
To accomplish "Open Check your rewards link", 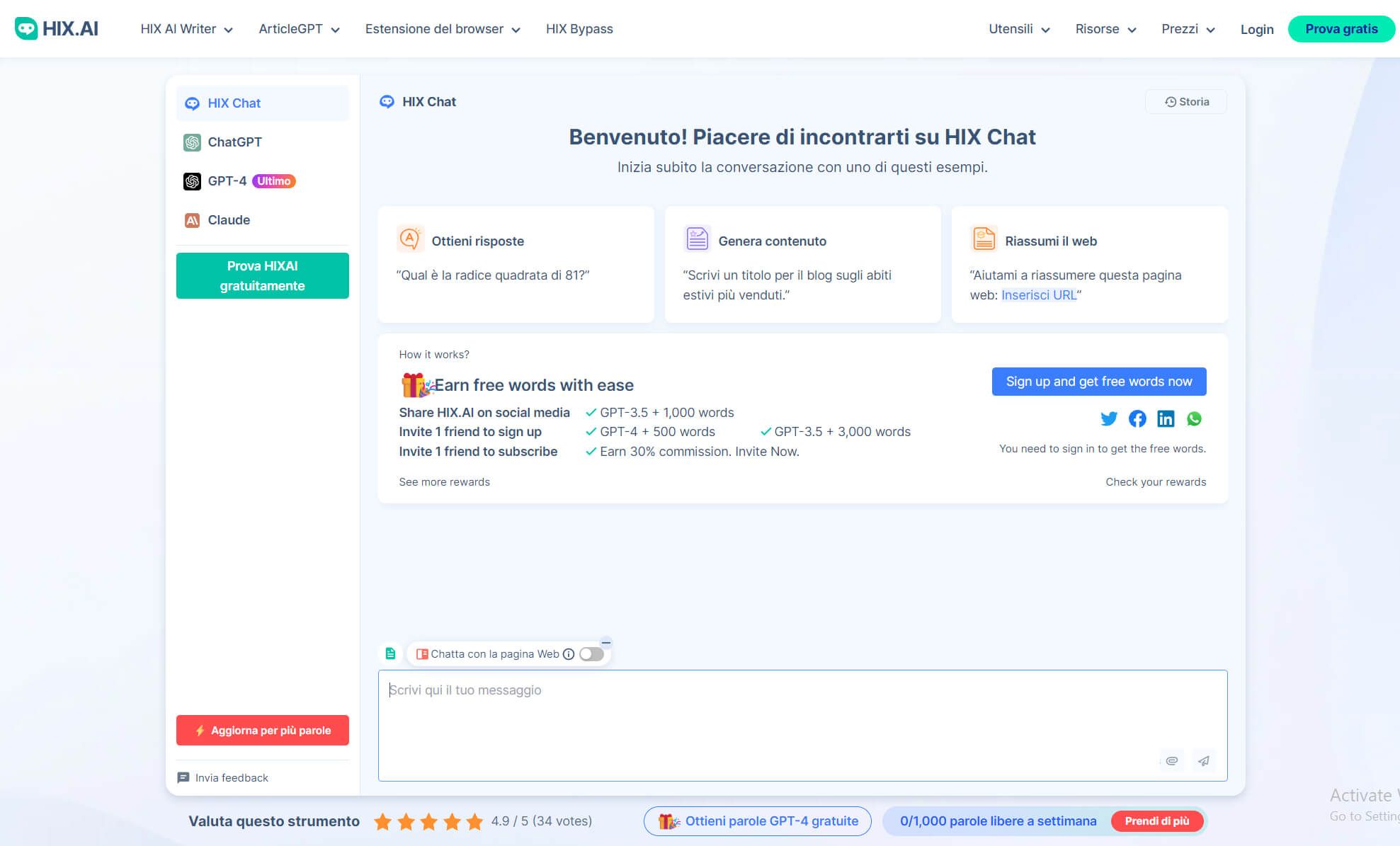I will point(1156,482).
